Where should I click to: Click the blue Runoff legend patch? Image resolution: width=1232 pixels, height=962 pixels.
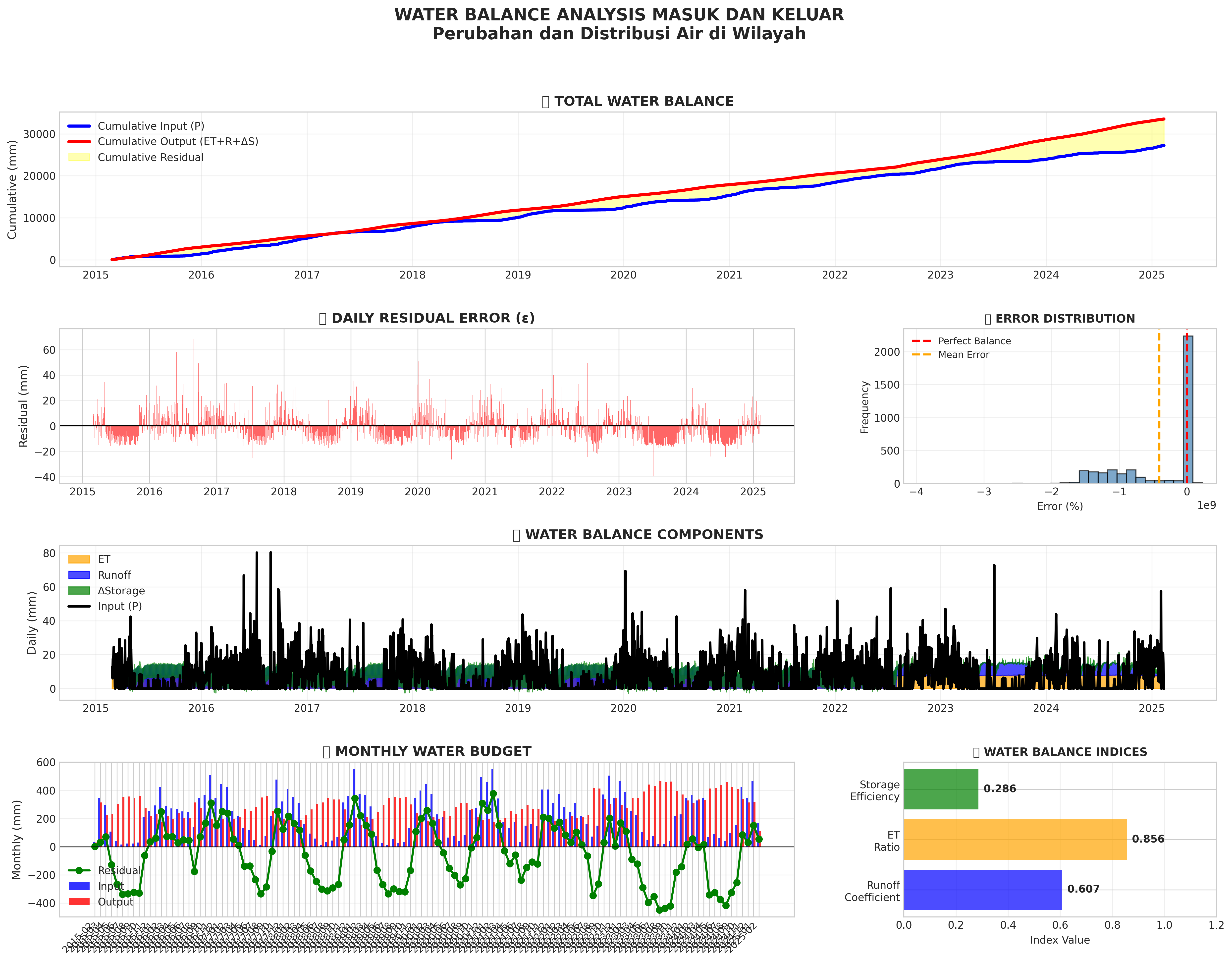pyautogui.click(x=79, y=575)
